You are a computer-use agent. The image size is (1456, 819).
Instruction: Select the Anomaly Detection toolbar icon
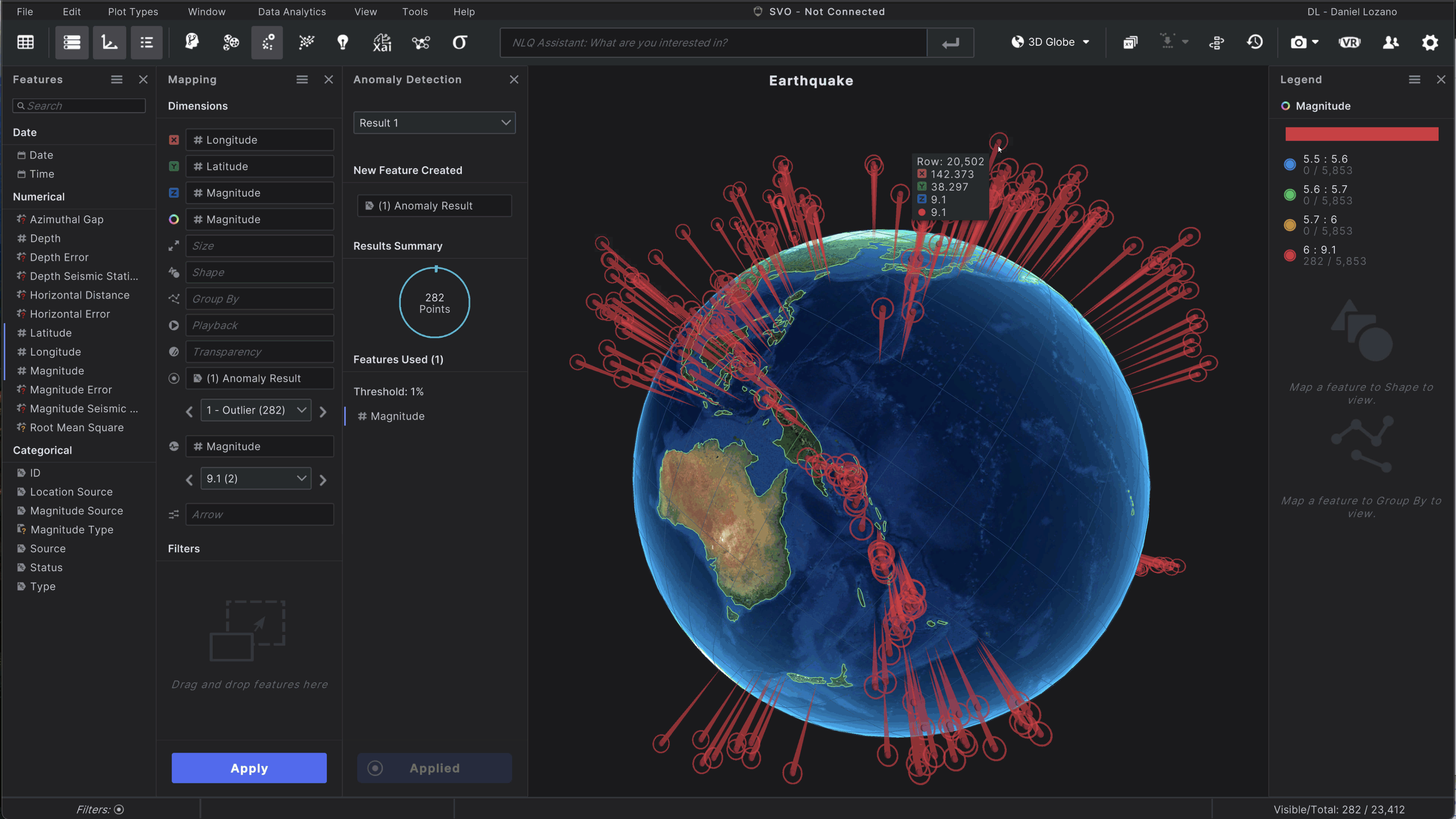pyautogui.click(x=267, y=42)
